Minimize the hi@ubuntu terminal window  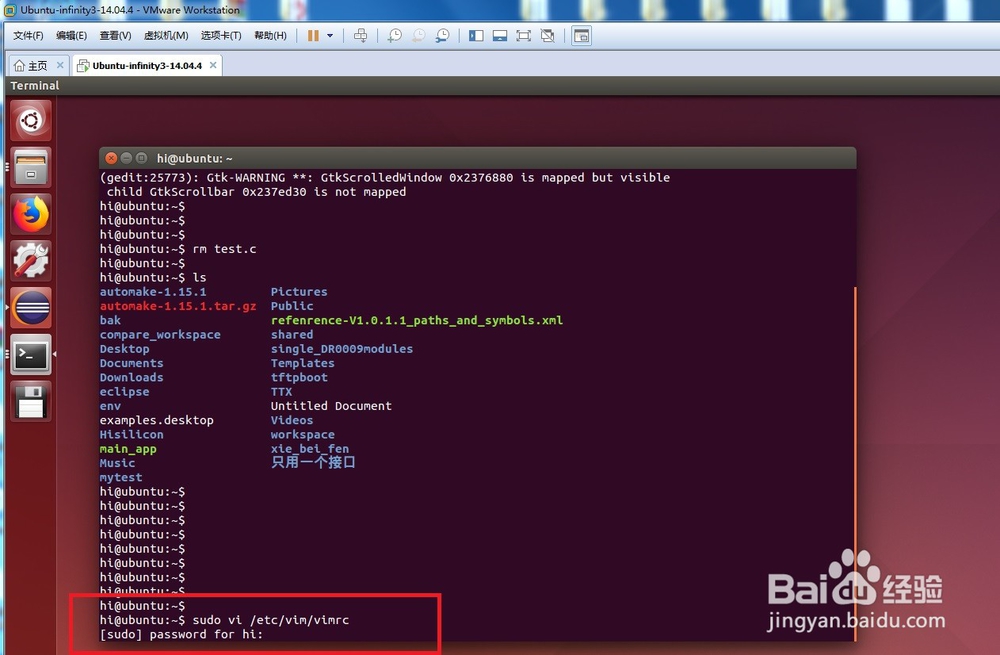(x=126, y=158)
